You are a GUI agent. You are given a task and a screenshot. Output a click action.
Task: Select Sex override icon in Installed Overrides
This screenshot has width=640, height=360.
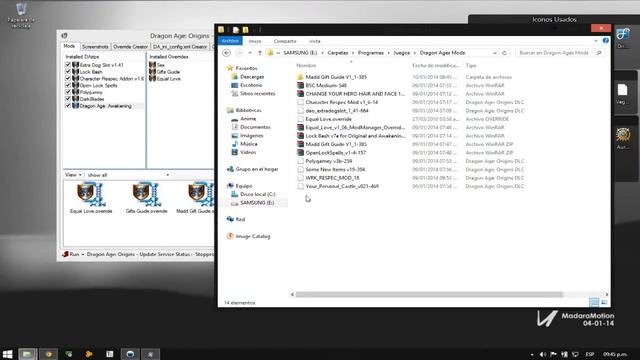(x=153, y=65)
